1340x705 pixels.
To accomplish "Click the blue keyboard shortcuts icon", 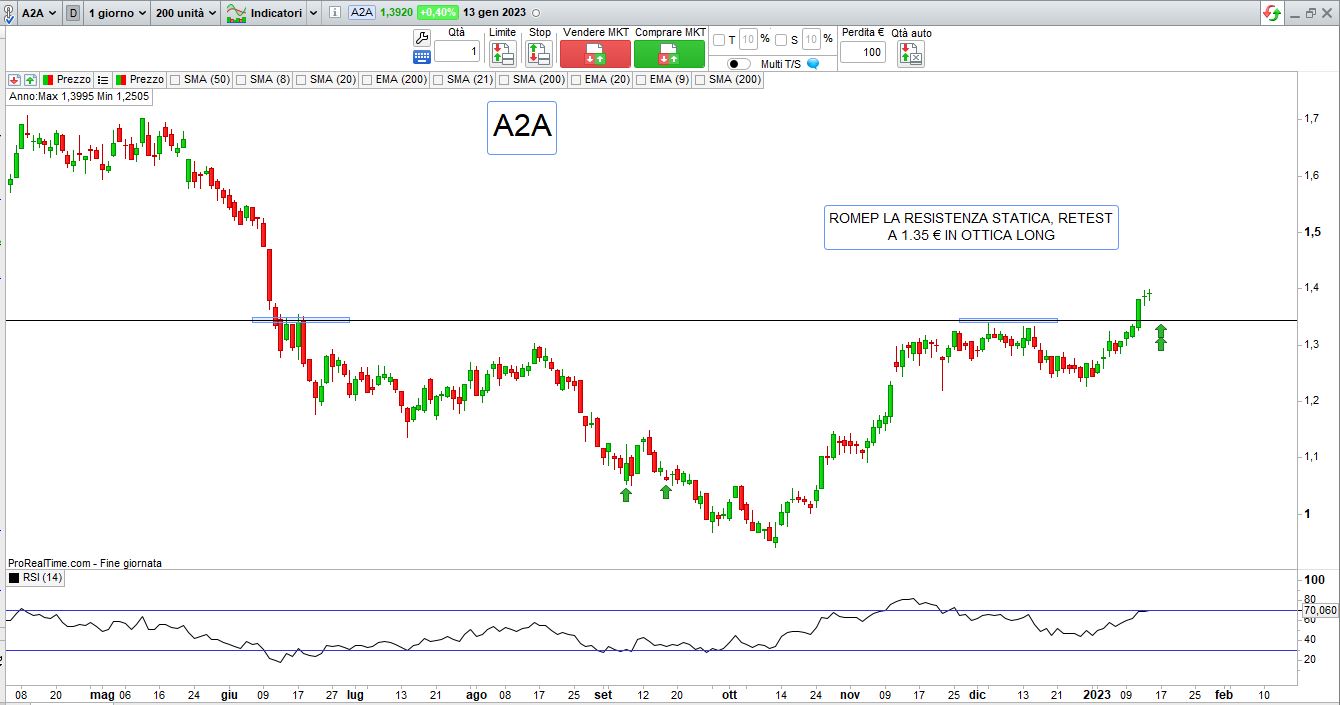I will 421,57.
